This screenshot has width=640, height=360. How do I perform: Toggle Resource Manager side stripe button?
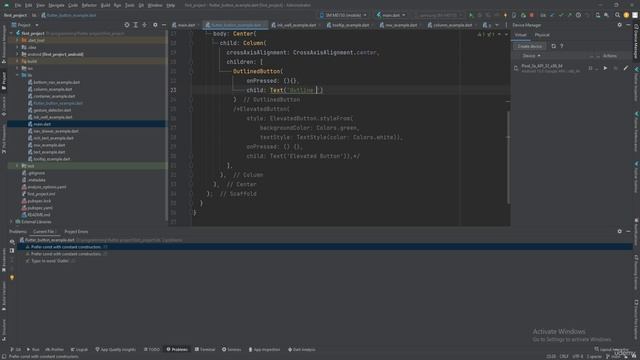coord(4,44)
